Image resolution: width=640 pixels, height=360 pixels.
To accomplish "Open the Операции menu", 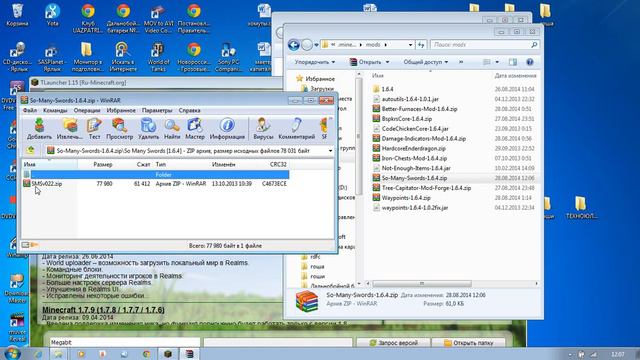I will click(87, 110).
